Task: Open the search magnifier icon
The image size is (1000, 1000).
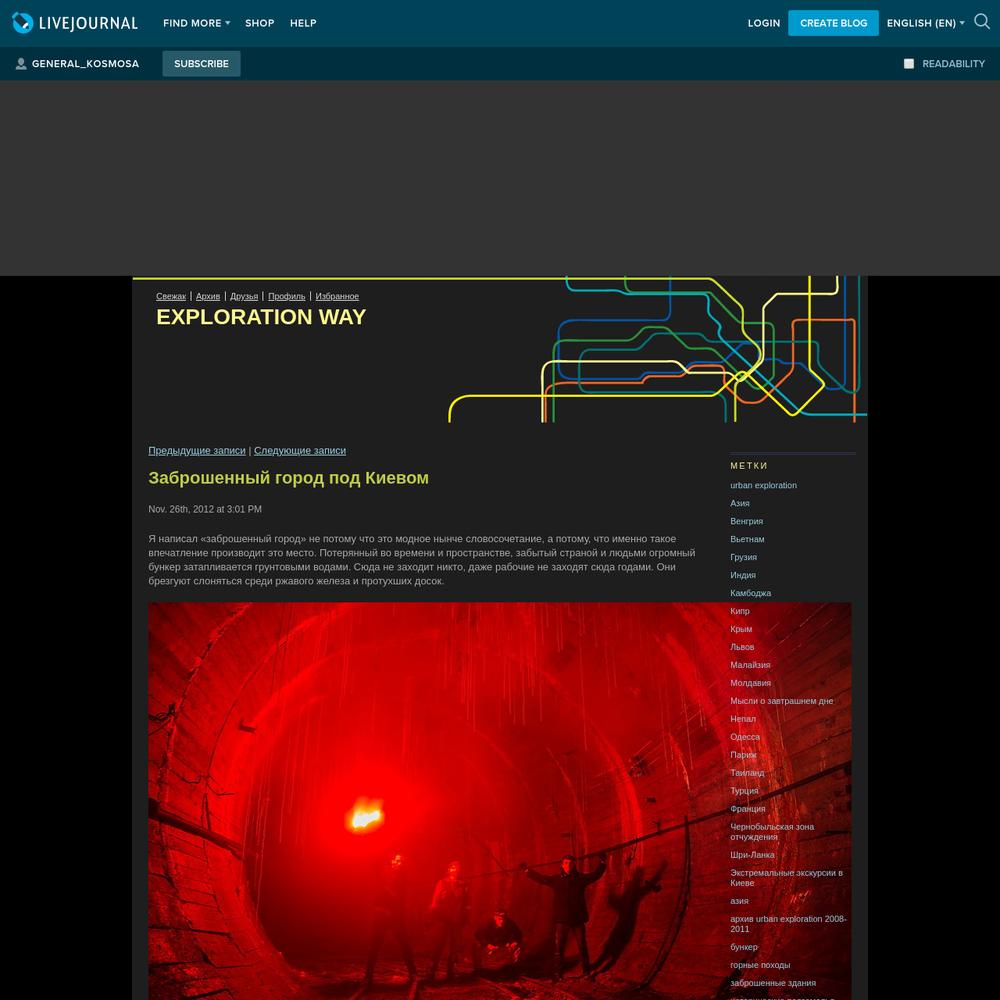Action: coord(982,22)
